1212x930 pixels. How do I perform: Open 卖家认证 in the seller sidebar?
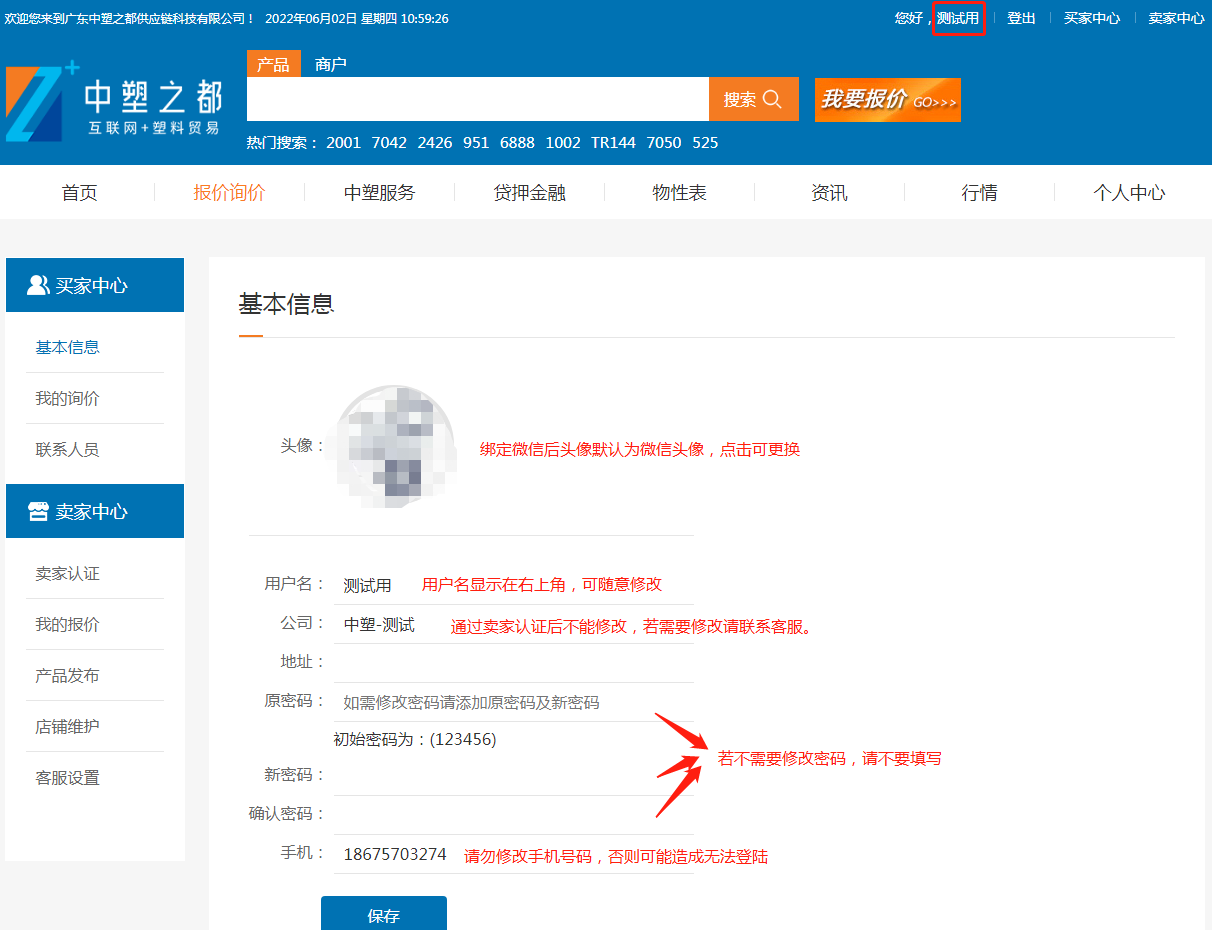(67, 573)
